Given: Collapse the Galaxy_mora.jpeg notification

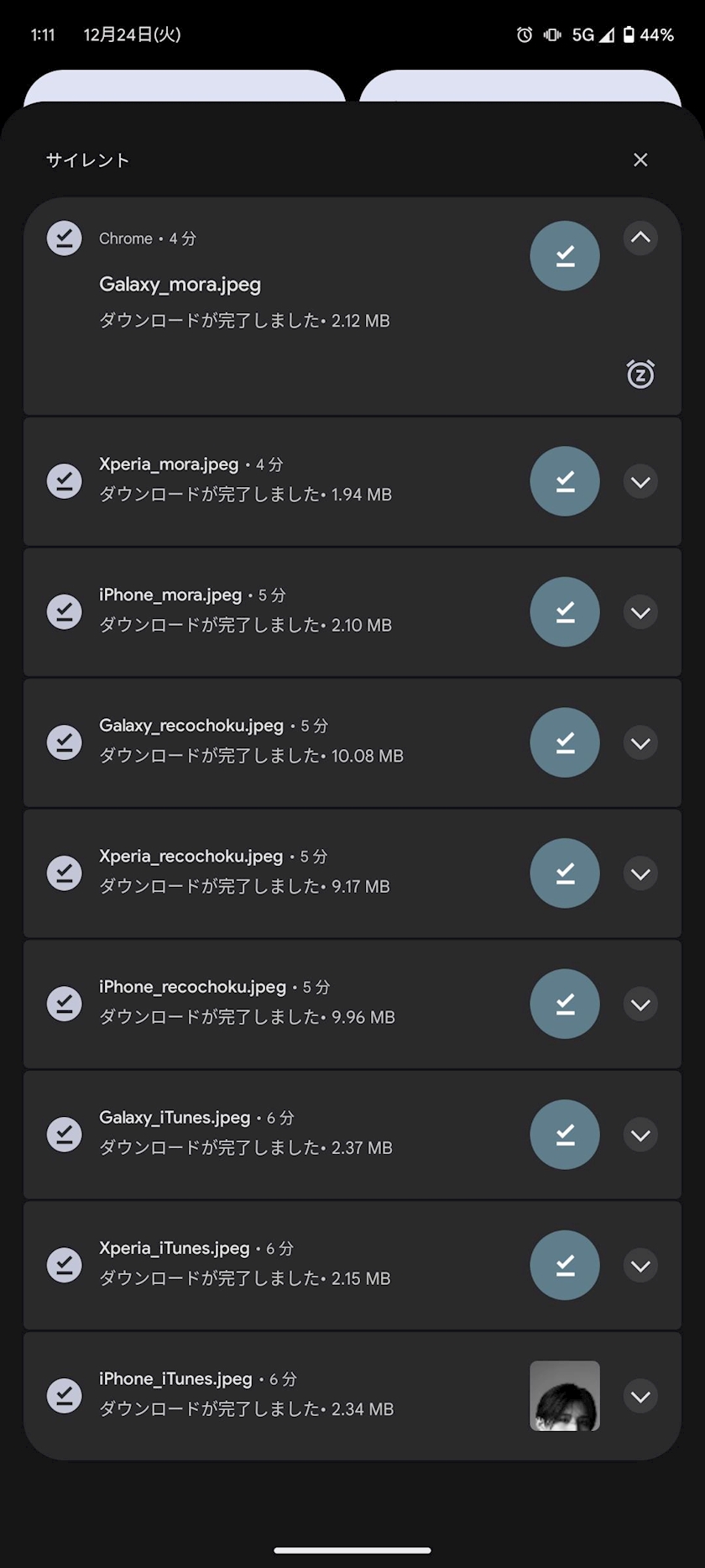Looking at the screenshot, I should (640, 238).
